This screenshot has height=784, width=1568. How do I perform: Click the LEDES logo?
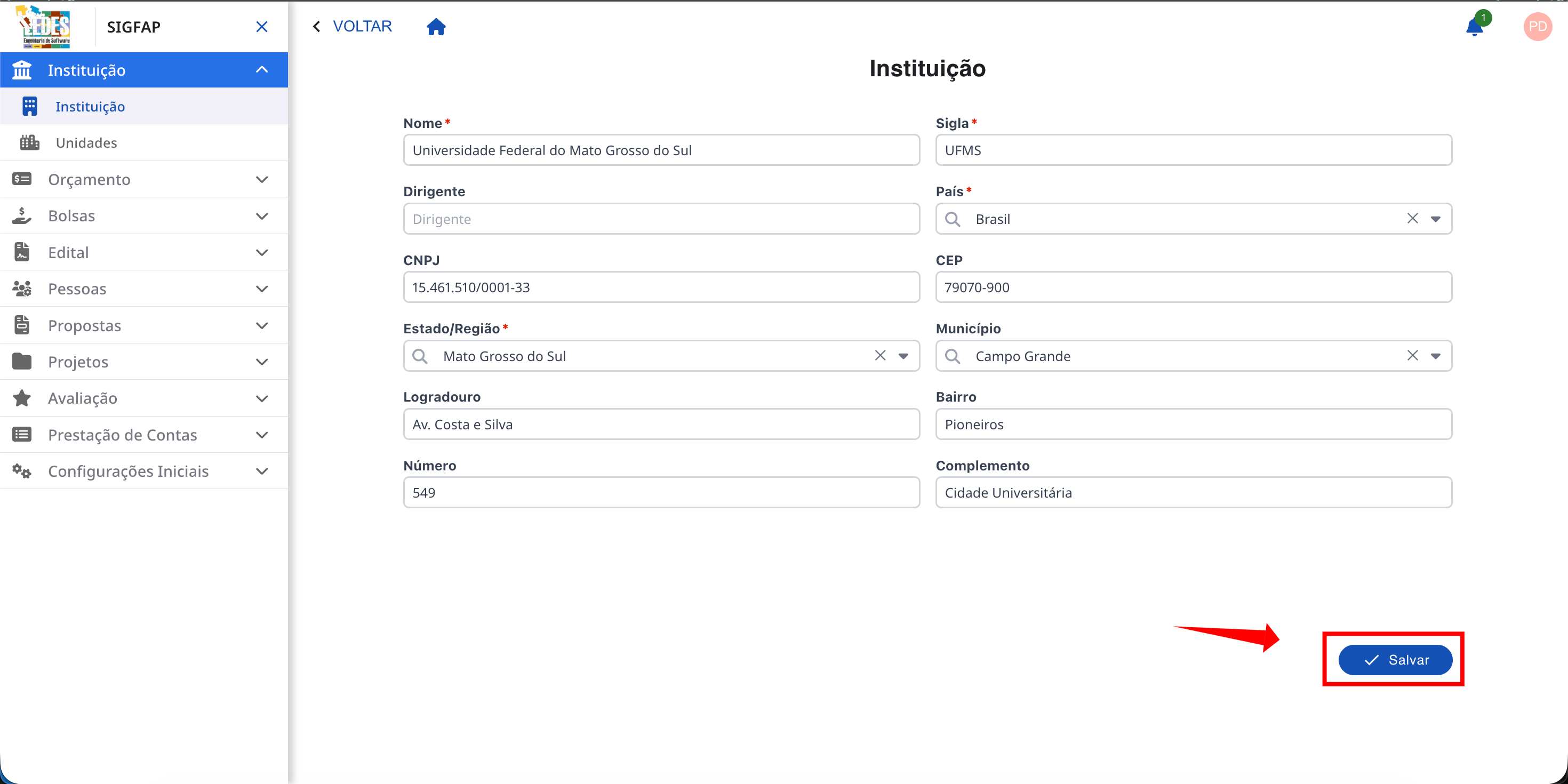[44, 27]
